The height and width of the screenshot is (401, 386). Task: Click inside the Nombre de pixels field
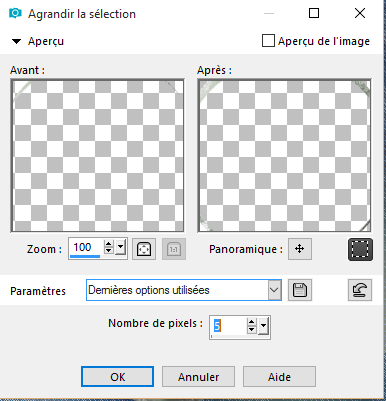click(x=228, y=326)
